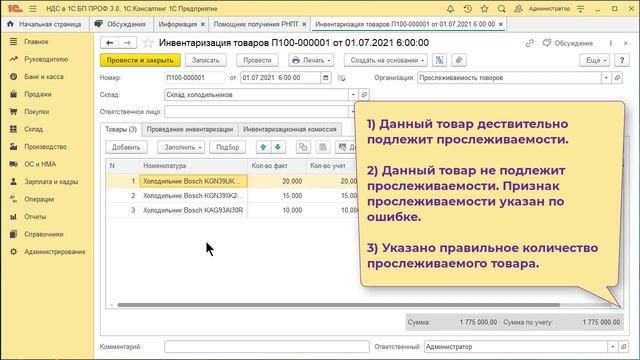This screenshot has width=640, height=360.
Task: Go forward with right arrow
Action: click(x=127, y=43)
